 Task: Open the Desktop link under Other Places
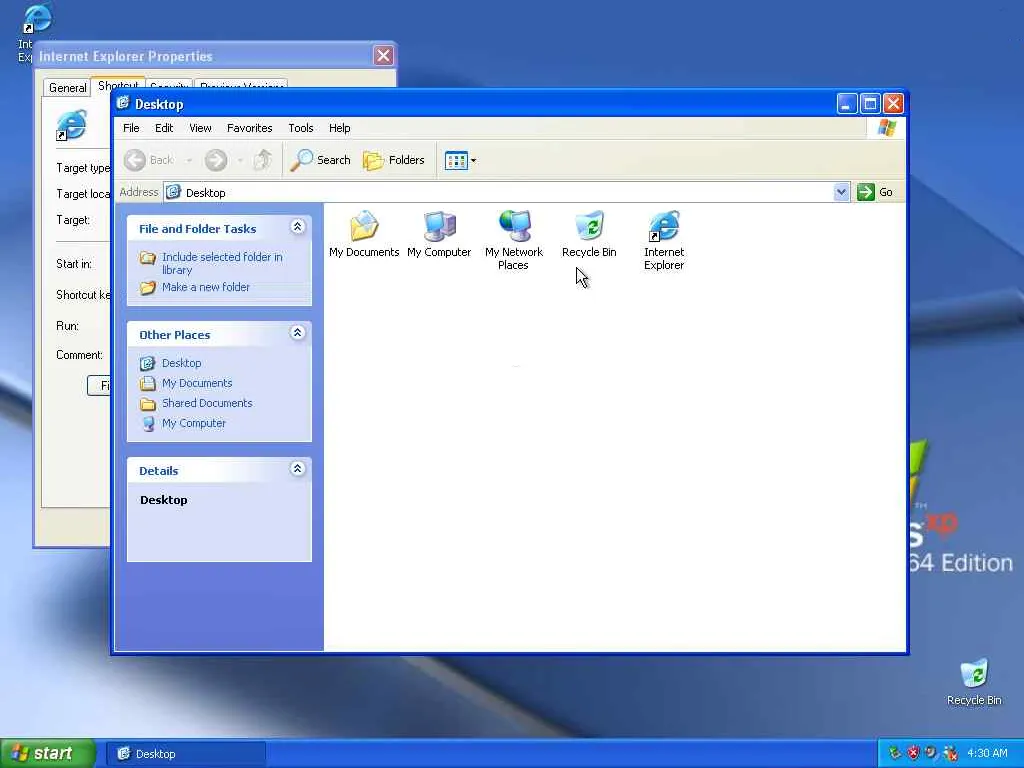point(182,363)
